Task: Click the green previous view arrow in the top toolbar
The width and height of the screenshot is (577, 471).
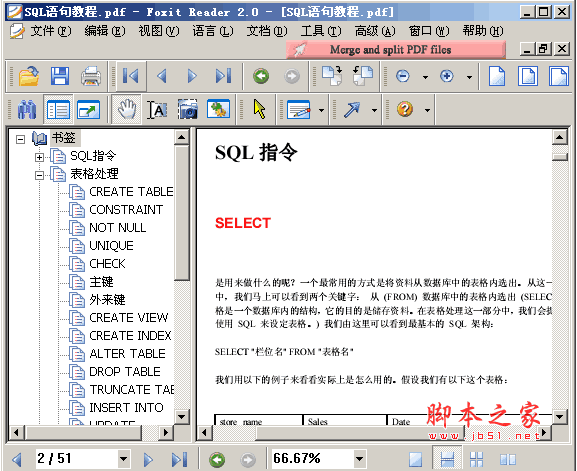Action: (x=261, y=76)
